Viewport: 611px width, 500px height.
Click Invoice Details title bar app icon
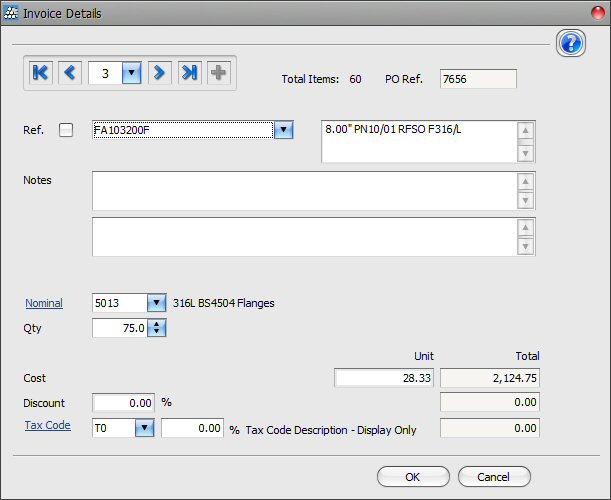pos(10,13)
